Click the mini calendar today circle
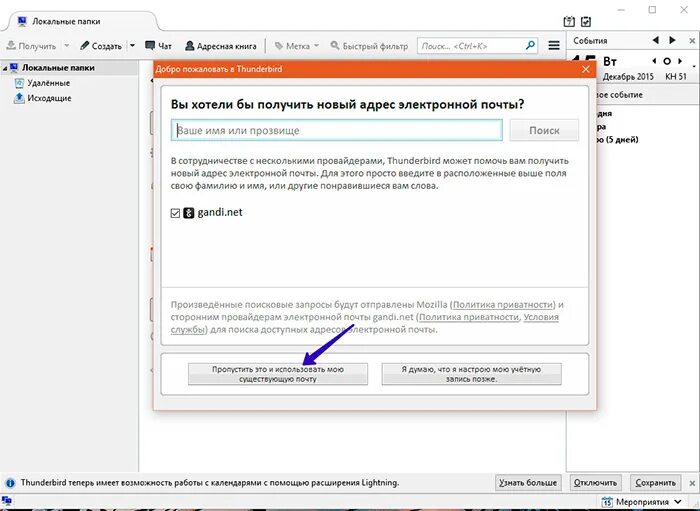 [x=667, y=61]
